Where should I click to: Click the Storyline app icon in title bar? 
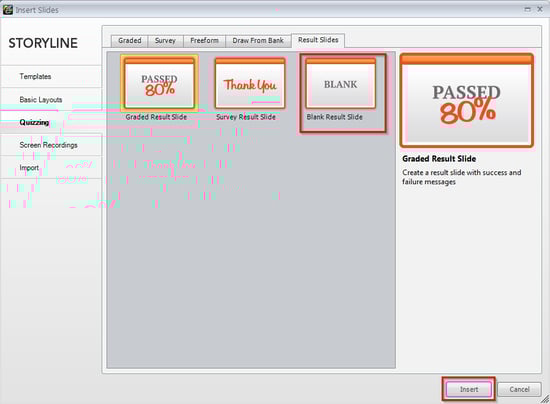pos(8,10)
